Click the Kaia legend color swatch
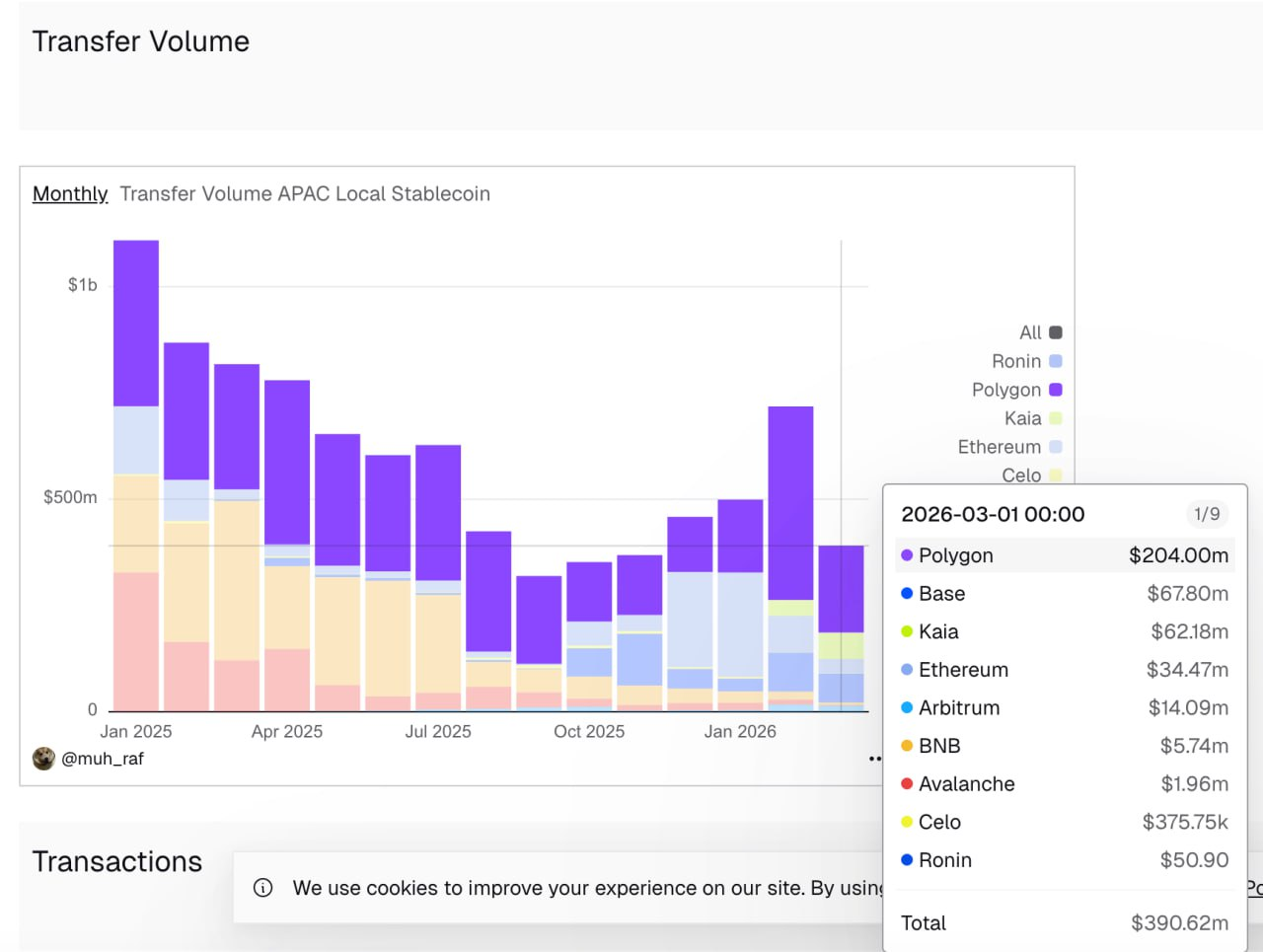This screenshot has width=1263, height=952. (x=1056, y=418)
